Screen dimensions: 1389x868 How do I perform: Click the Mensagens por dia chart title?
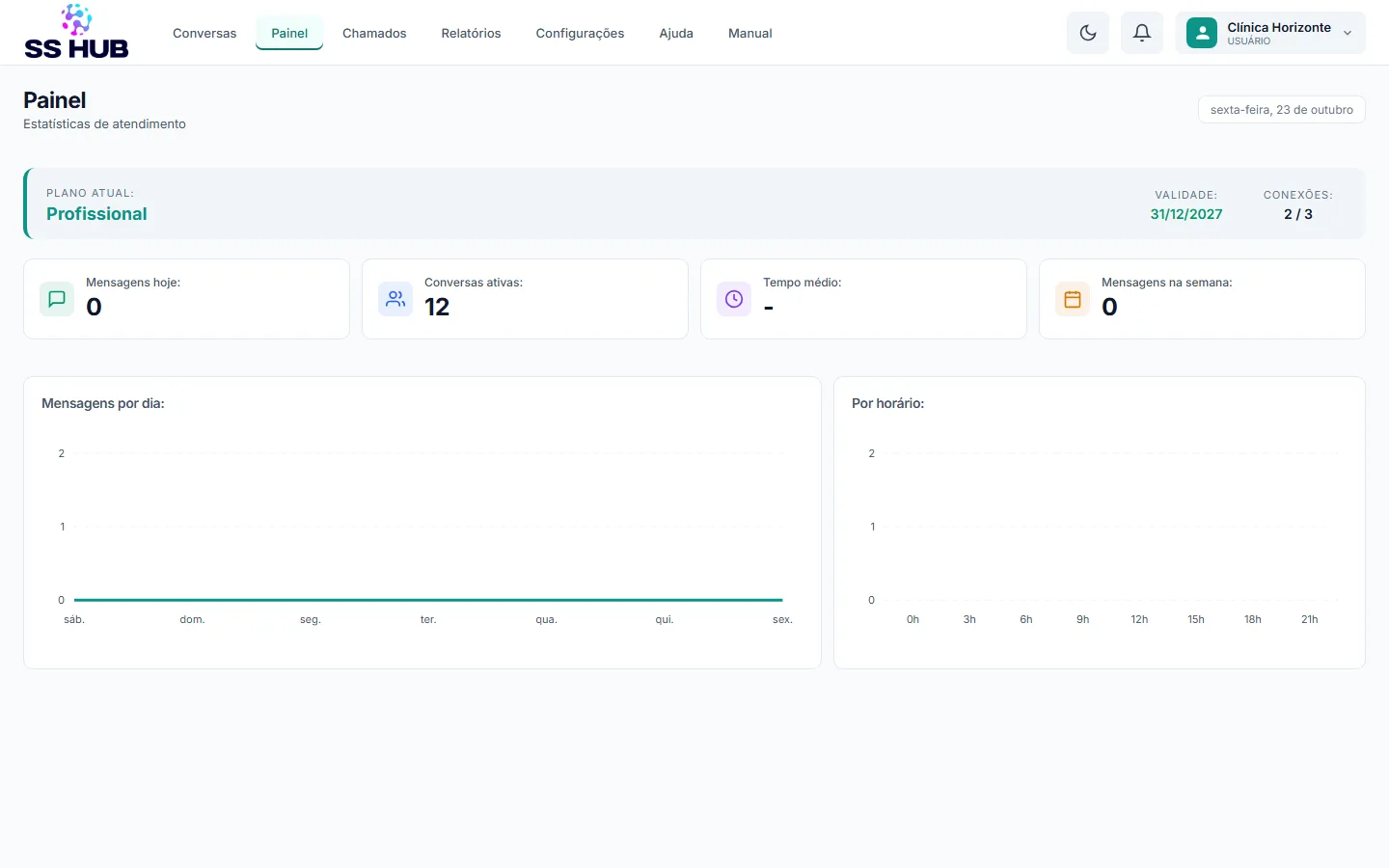coord(103,403)
